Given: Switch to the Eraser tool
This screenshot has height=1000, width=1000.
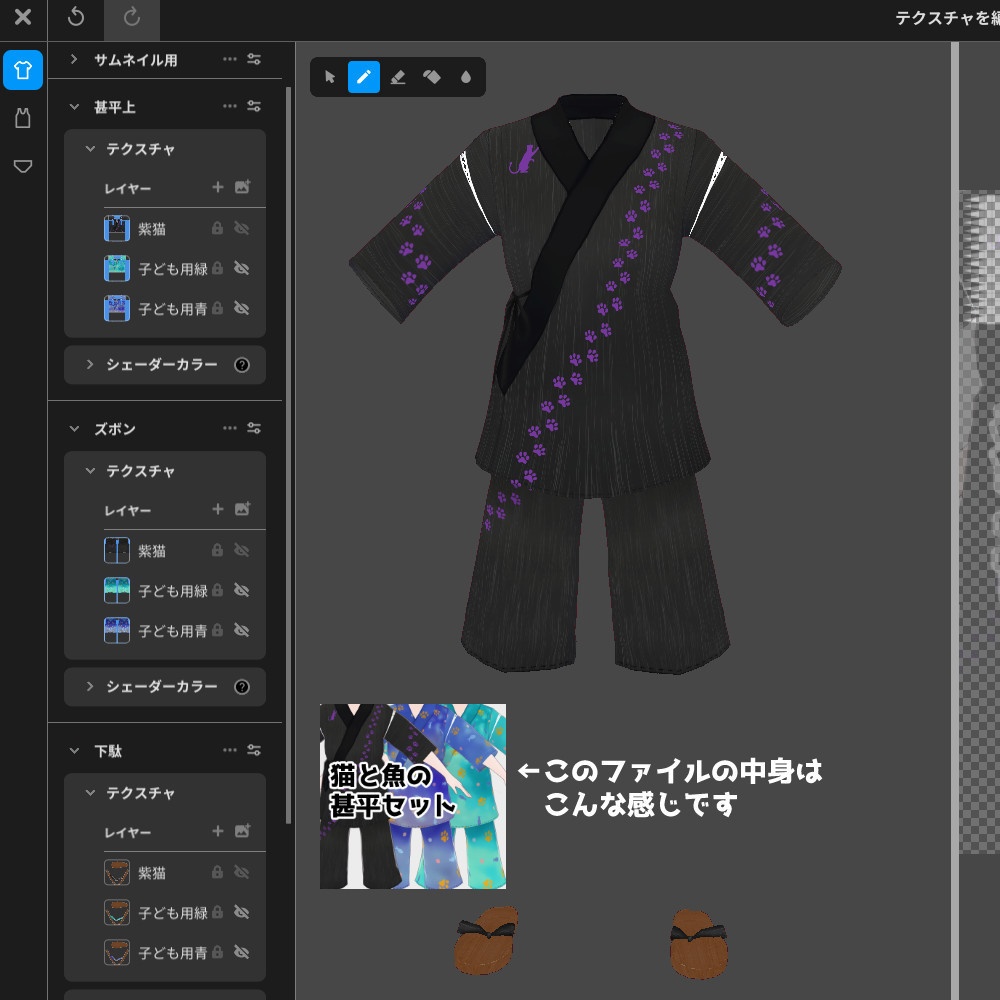Looking at the screenshot, I should tap(398, 77).
